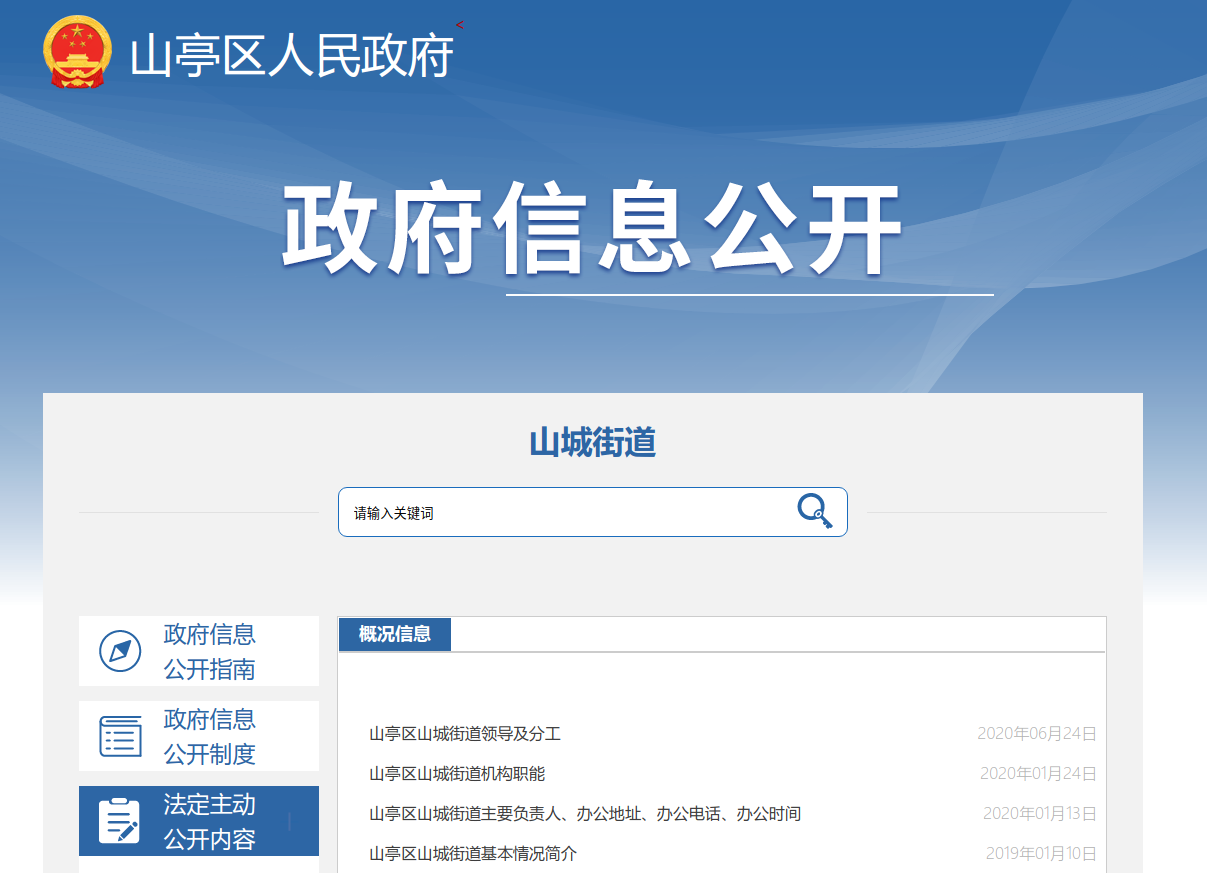Click the date 2019年01月10日

(1041, 854)
